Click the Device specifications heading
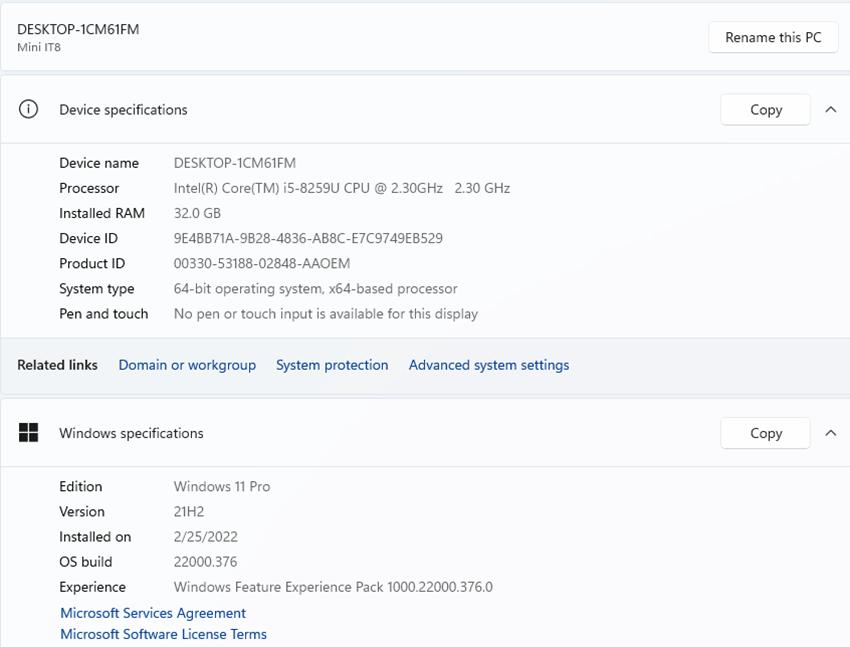The width and height of the screenshot is (850, 647). tap(123, 110)
